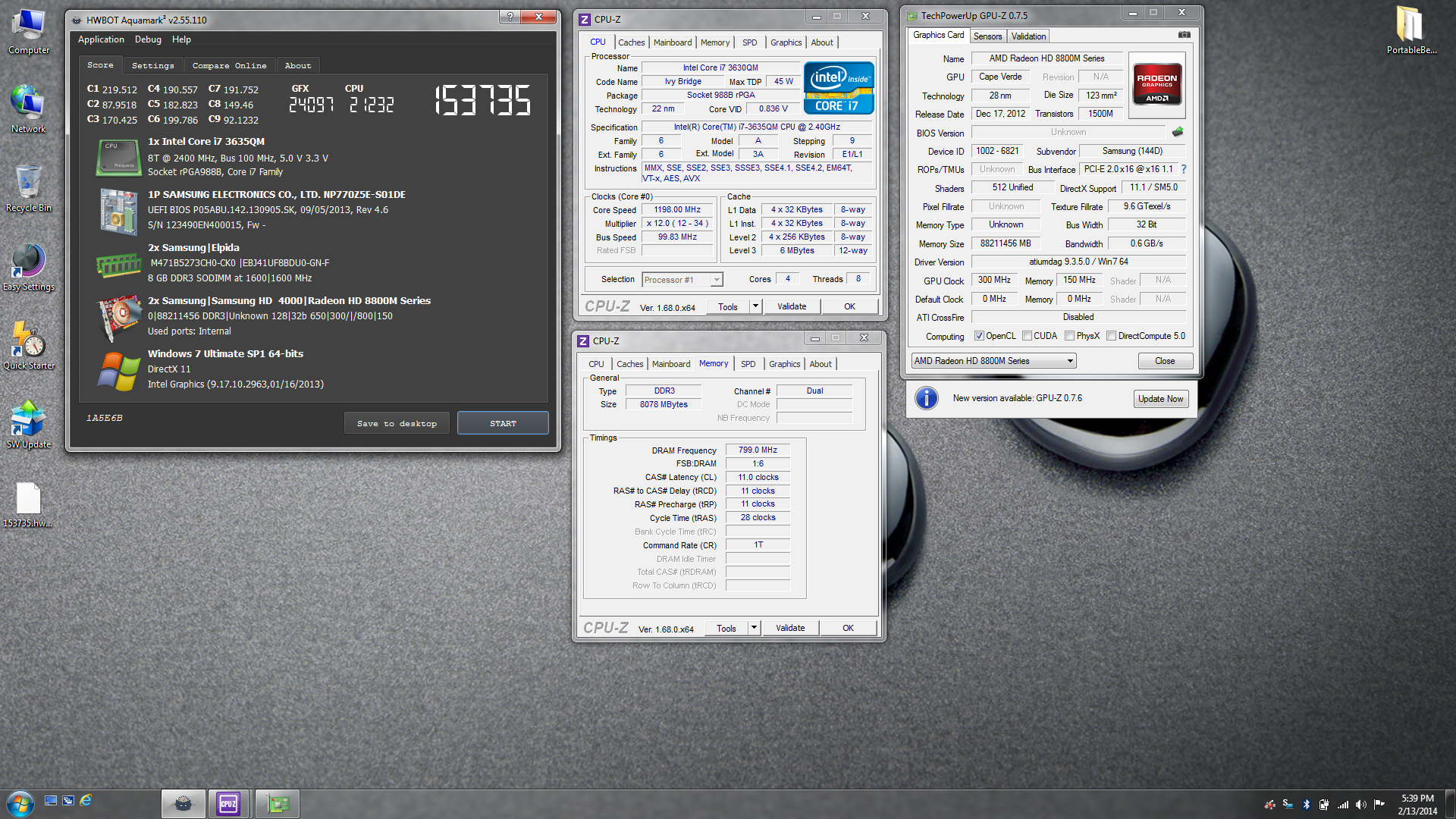Screen dimensions: 1456x819
Task: Launch SW Update desktop shortcut
Action: tap(29, 425)
